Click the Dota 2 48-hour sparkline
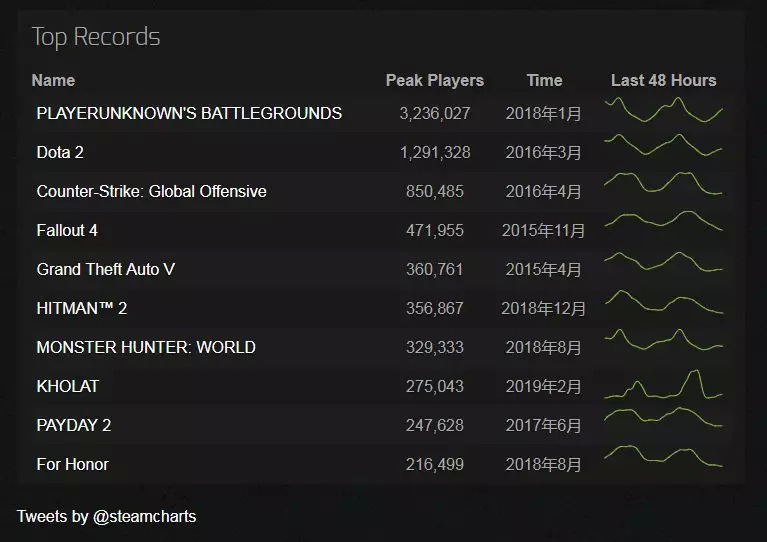This screenshot has height=542, width=767. click(x=663, y=145)
